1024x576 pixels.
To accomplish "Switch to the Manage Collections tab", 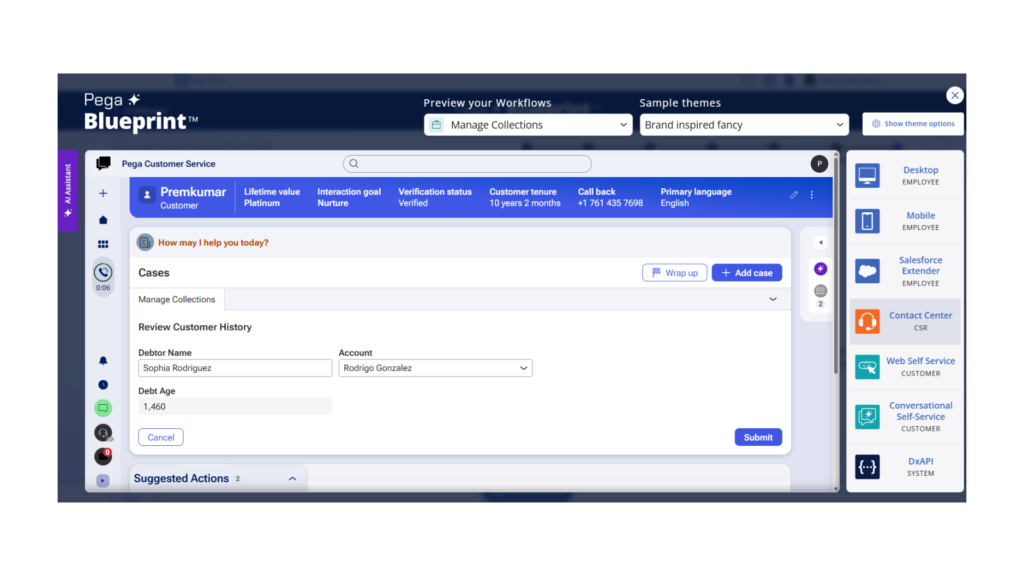I will pos(177,300).
